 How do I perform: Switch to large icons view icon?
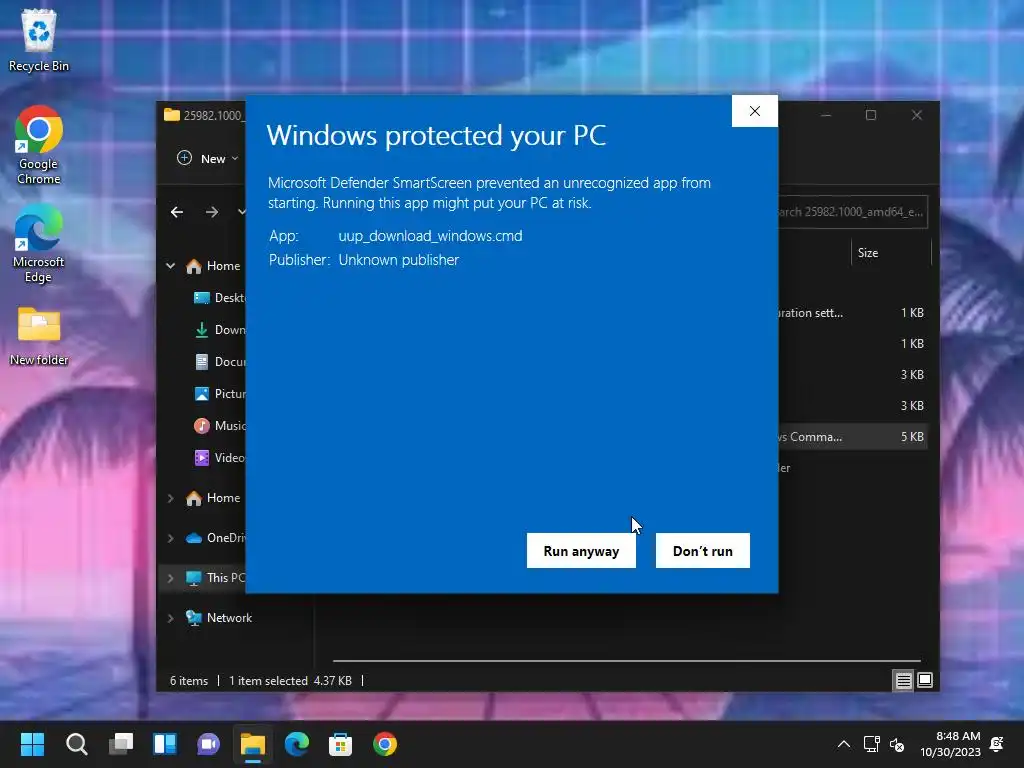pyautogui.click(x=925, y=680)
